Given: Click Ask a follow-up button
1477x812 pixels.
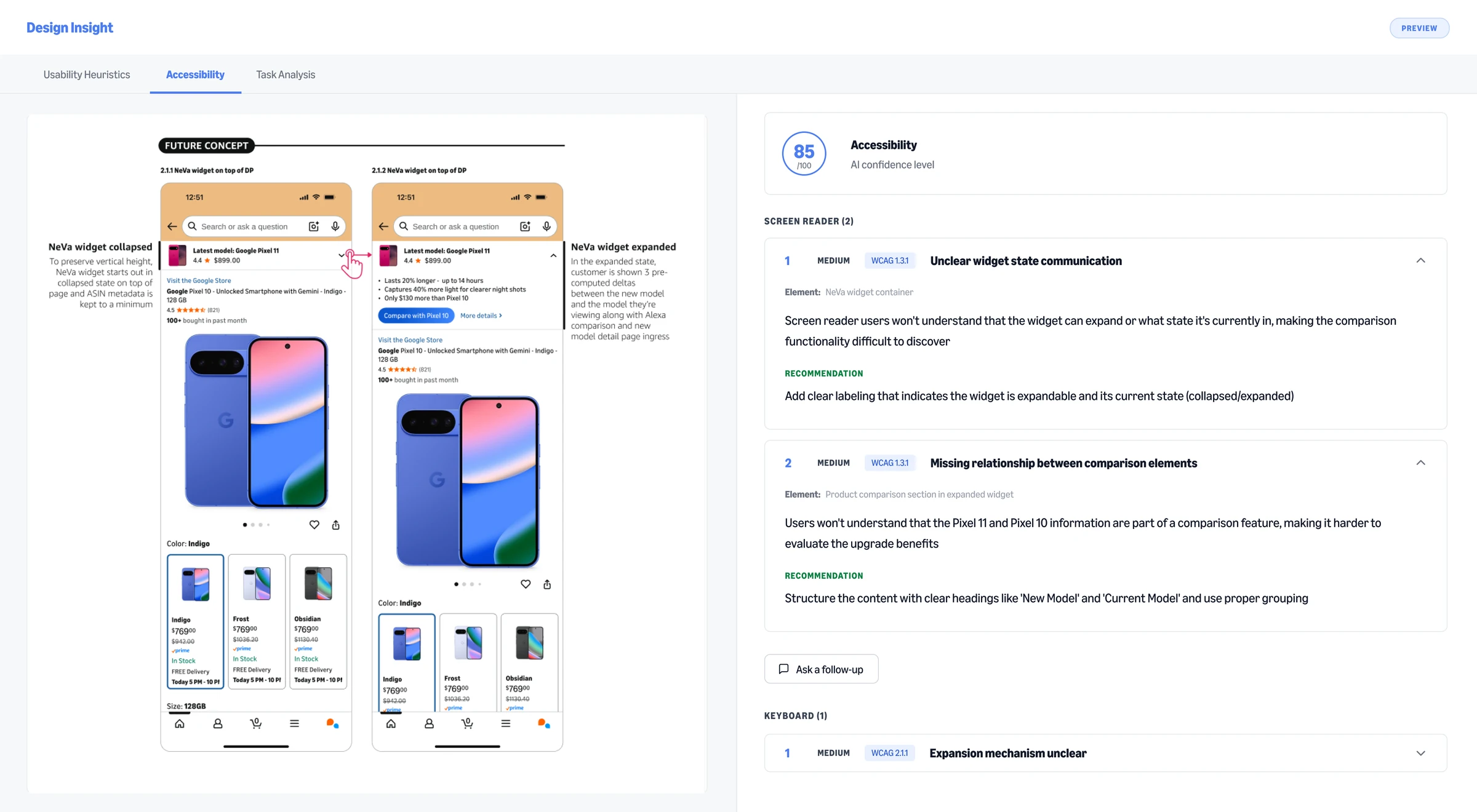Looking at the screenshot, I should [821, 669].
